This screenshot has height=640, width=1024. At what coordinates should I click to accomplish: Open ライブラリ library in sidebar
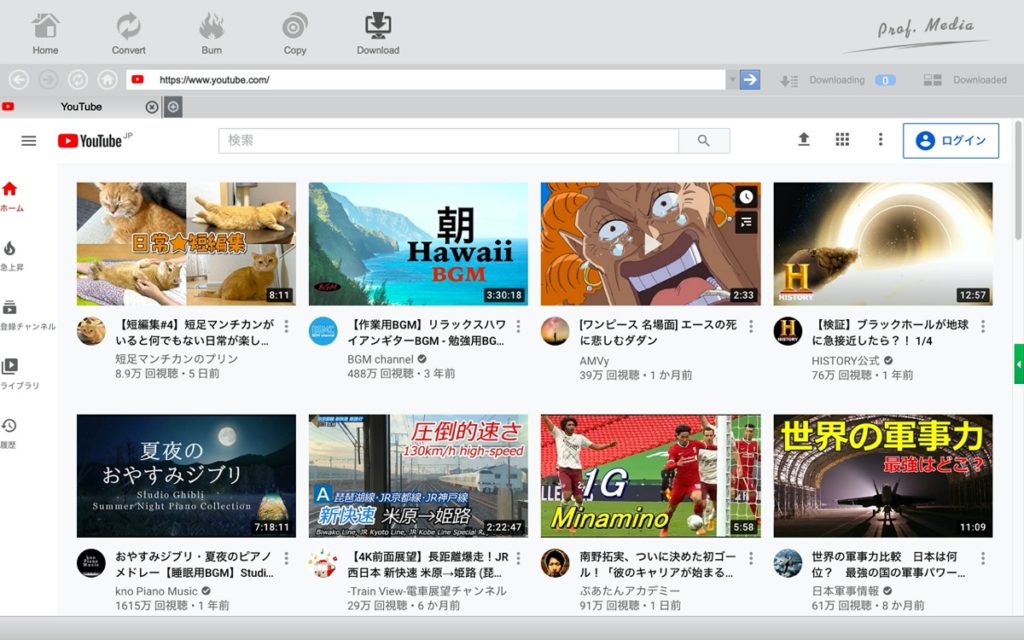[19, 374]
